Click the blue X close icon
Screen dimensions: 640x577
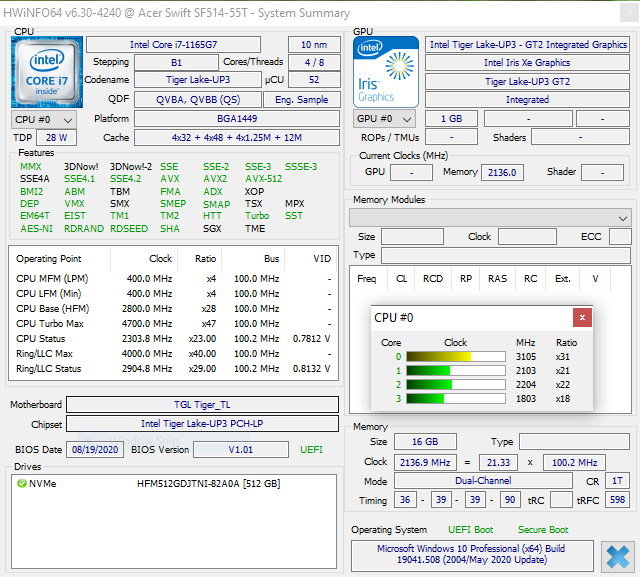[618, 555]
